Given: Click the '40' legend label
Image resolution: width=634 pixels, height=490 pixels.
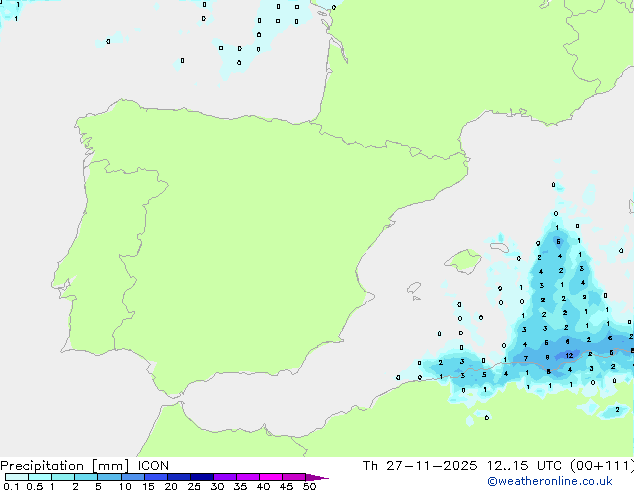Looking at the screenshot, I should (x=263, y=486).
